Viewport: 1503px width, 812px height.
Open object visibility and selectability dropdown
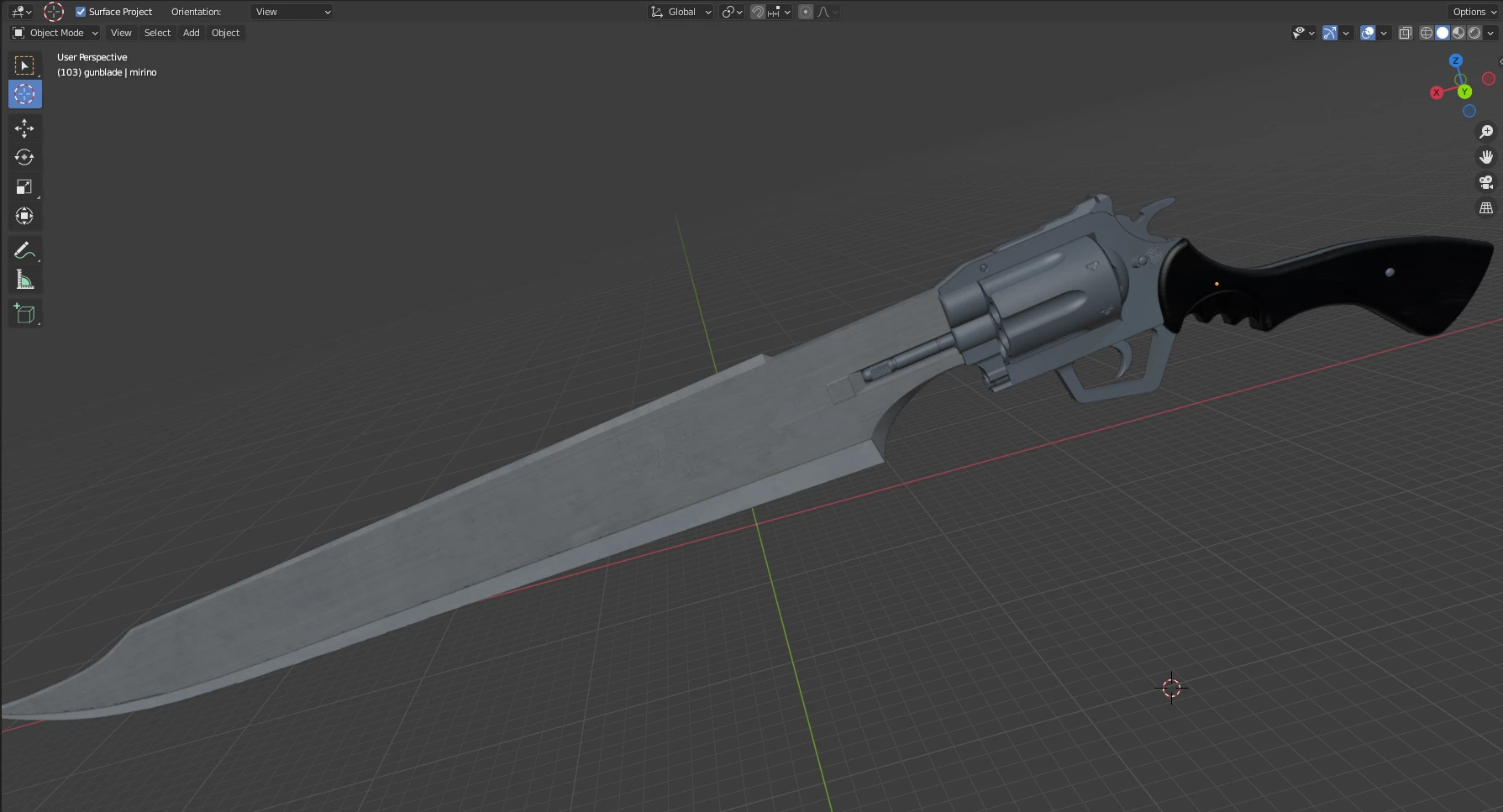tap(1303, 33)
